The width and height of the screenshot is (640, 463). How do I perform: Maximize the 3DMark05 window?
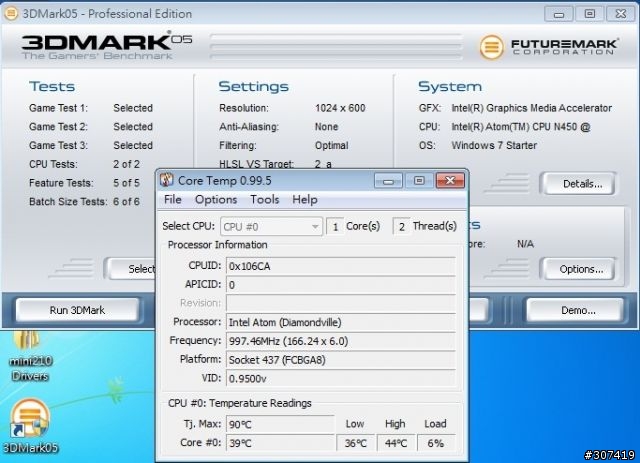click(x=590, y=14)
